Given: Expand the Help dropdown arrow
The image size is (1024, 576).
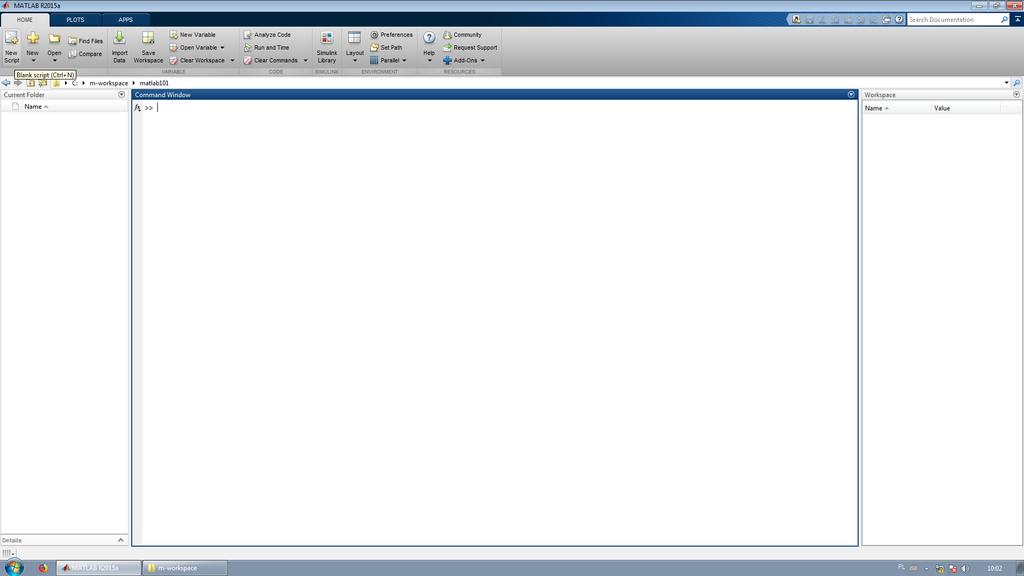Looking at the screenshot, I should point(429,61).
